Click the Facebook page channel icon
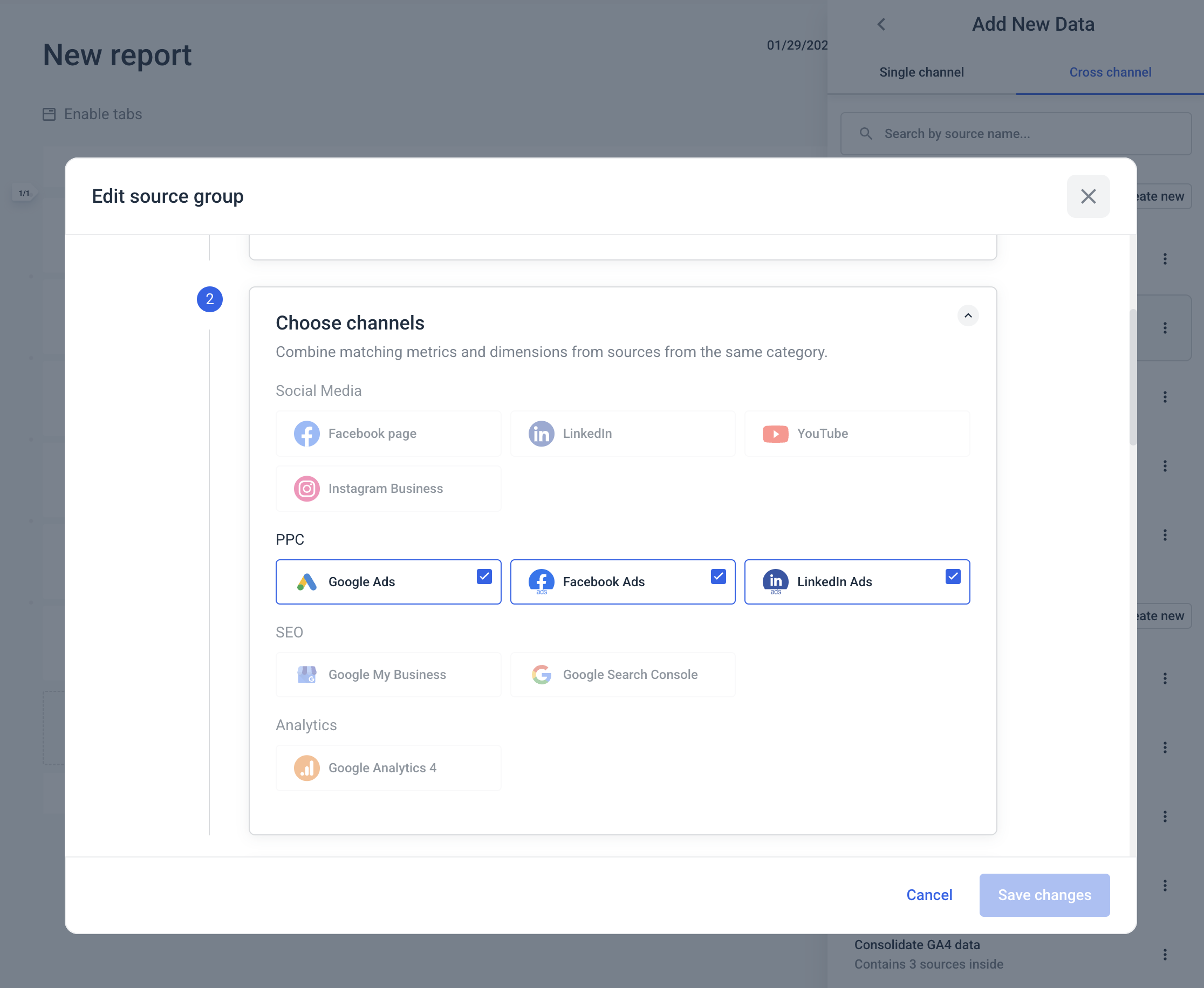The height and width of the screenshot is (988, 1204). click(x=306, y=434)
